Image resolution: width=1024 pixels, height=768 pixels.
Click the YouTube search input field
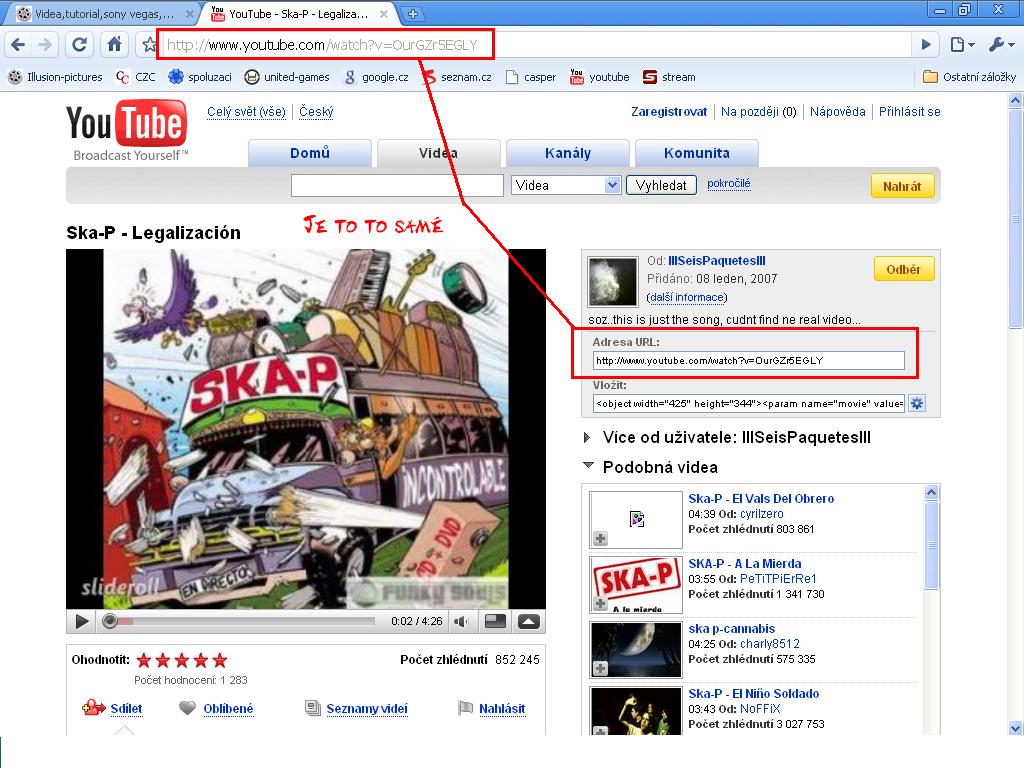pyautogui.click(x=397, y=185)
